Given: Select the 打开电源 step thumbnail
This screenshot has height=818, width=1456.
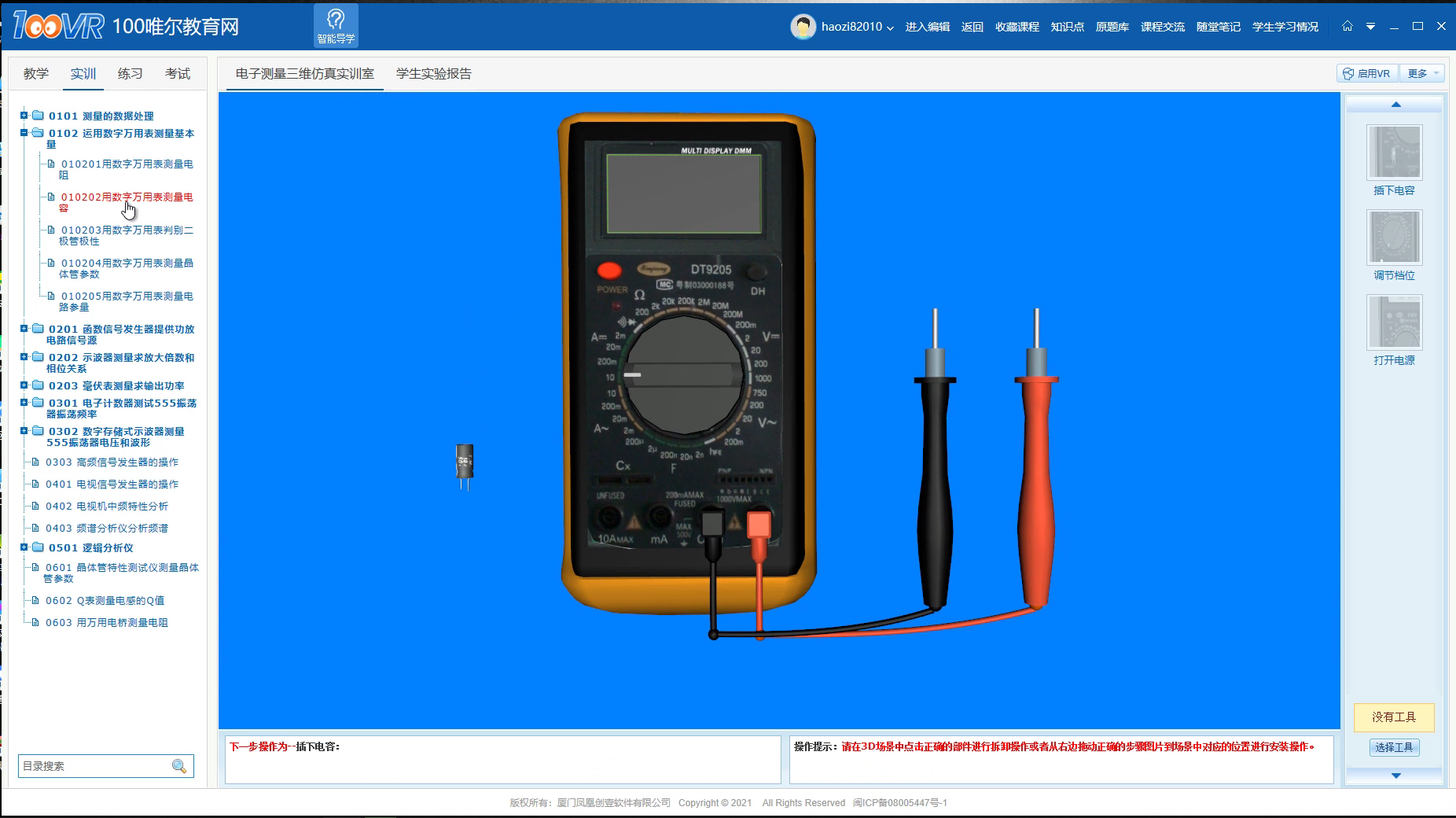Looking at the screenshot, I should tap(1394, 322).
